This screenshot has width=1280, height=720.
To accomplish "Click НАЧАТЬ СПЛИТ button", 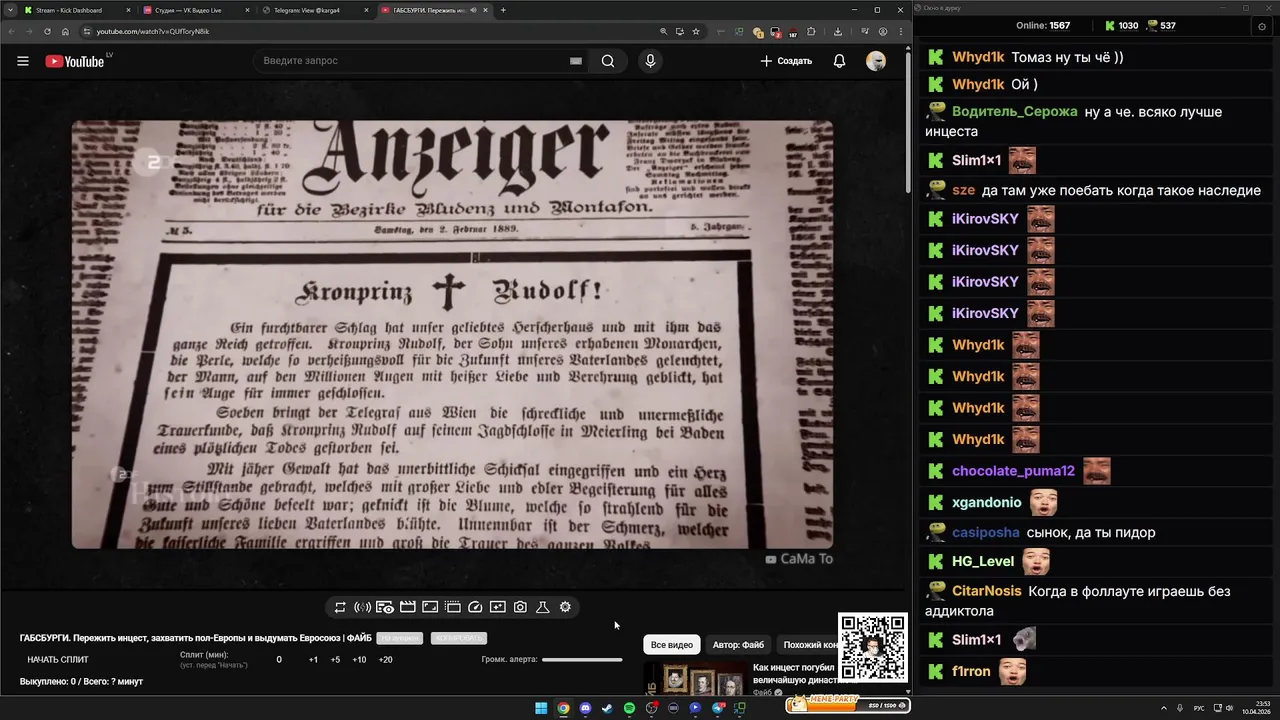I will tap(58, 660).
